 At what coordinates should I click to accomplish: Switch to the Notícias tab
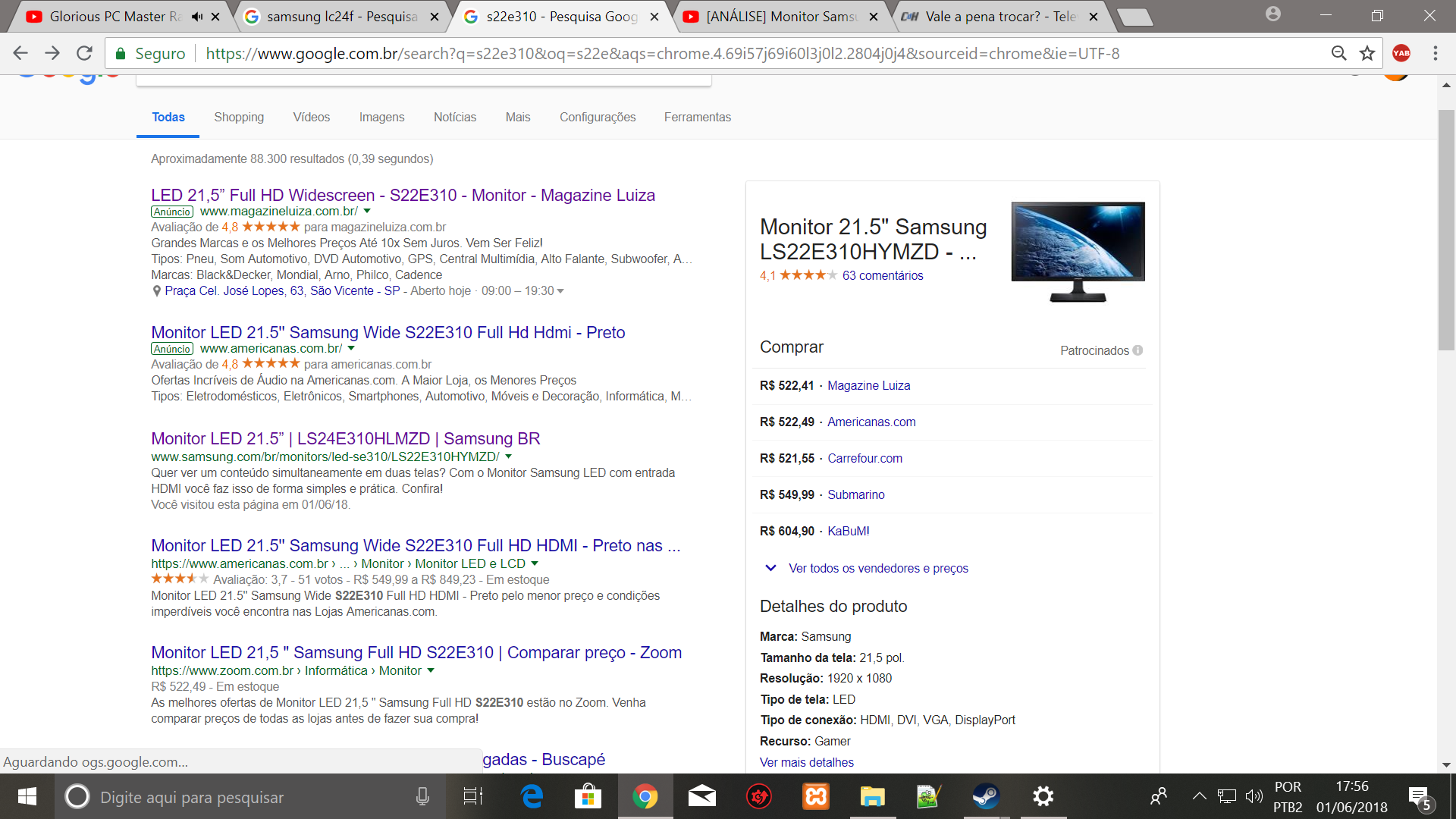tap(455, 117)
